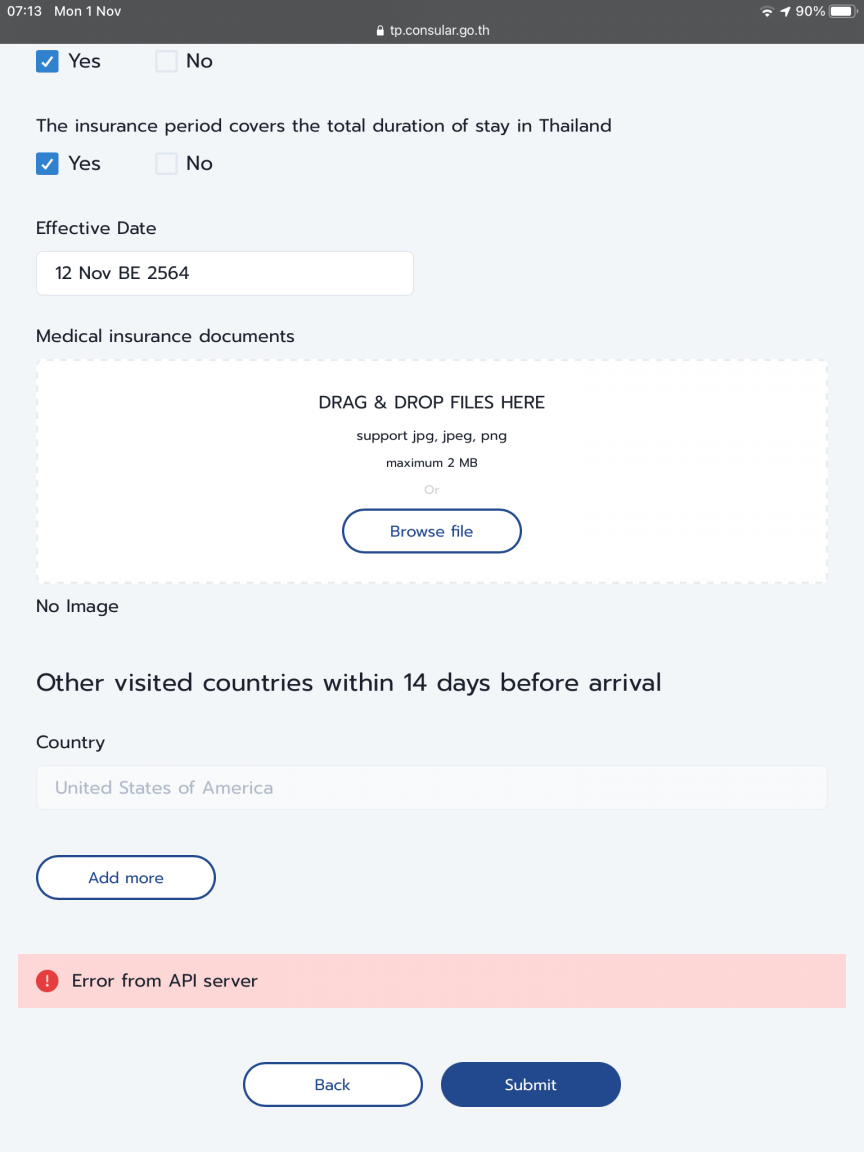Toggle the Yes checkbox above the insurance period question

(x=47, y=62)
